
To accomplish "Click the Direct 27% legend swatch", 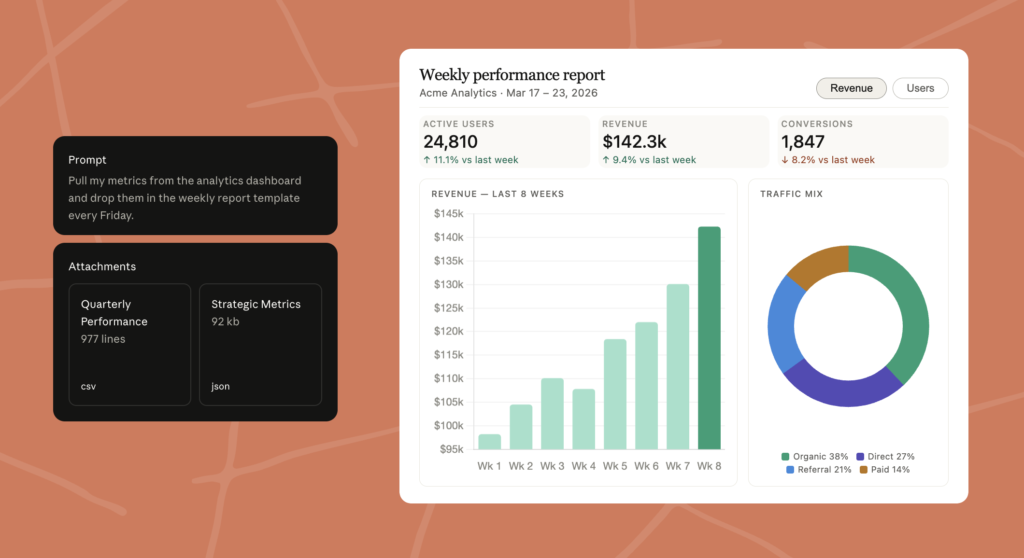I will pyautogui.click(x=860, y=457).
